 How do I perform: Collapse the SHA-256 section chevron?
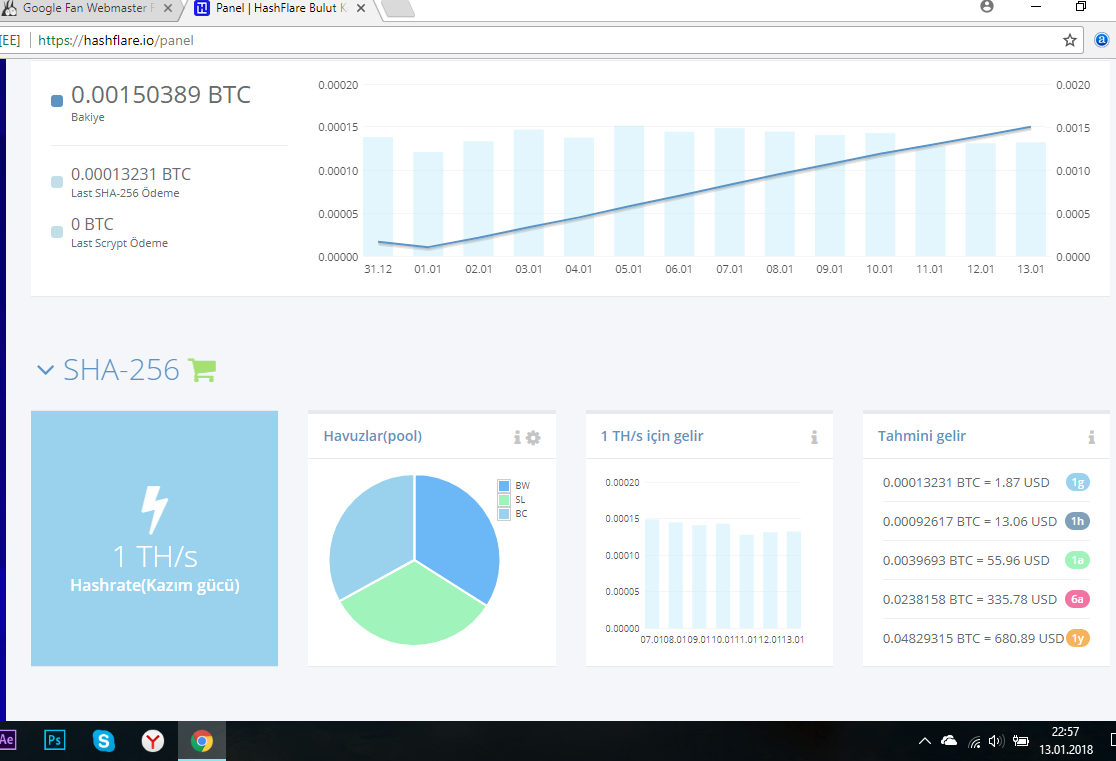tap(46, 370)
